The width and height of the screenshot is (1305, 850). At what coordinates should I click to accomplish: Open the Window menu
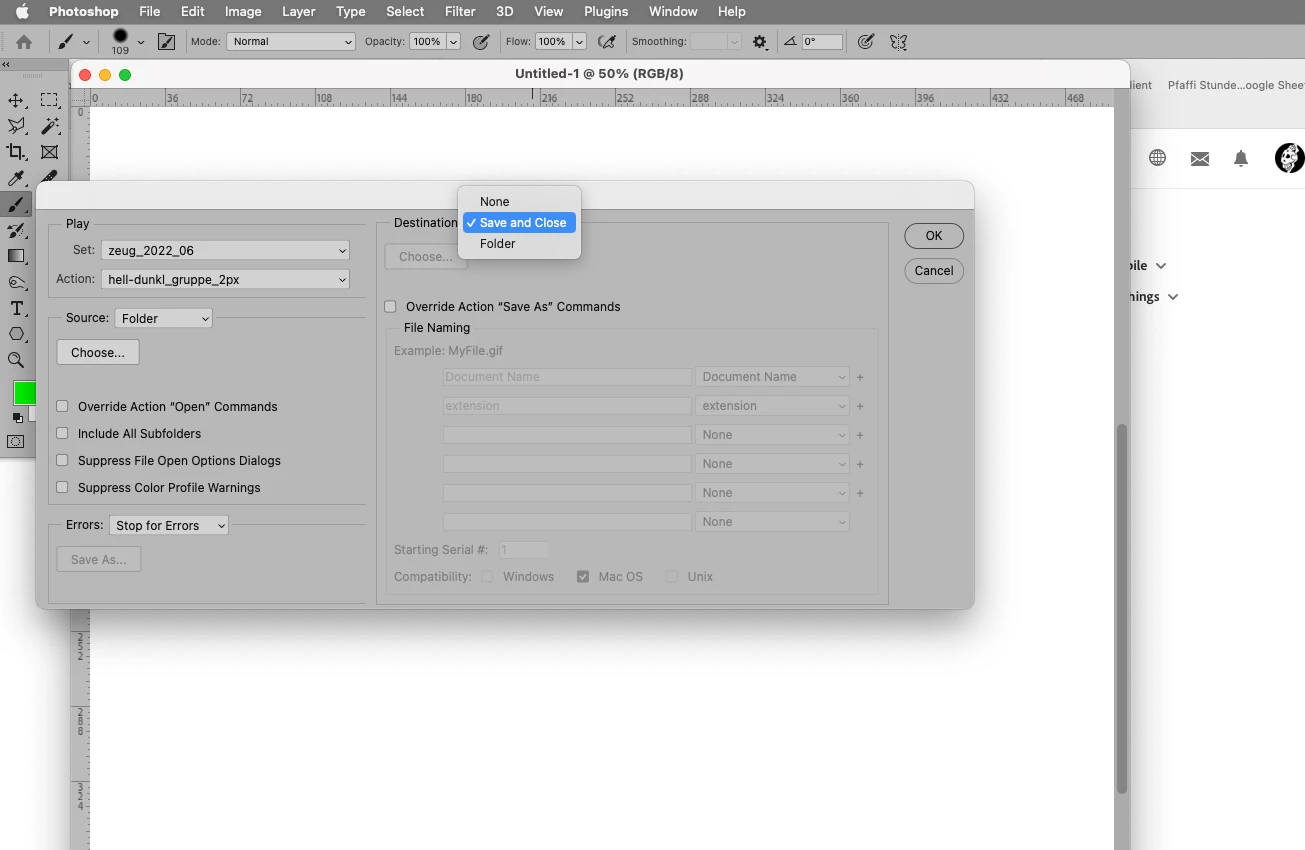[673, 11]
